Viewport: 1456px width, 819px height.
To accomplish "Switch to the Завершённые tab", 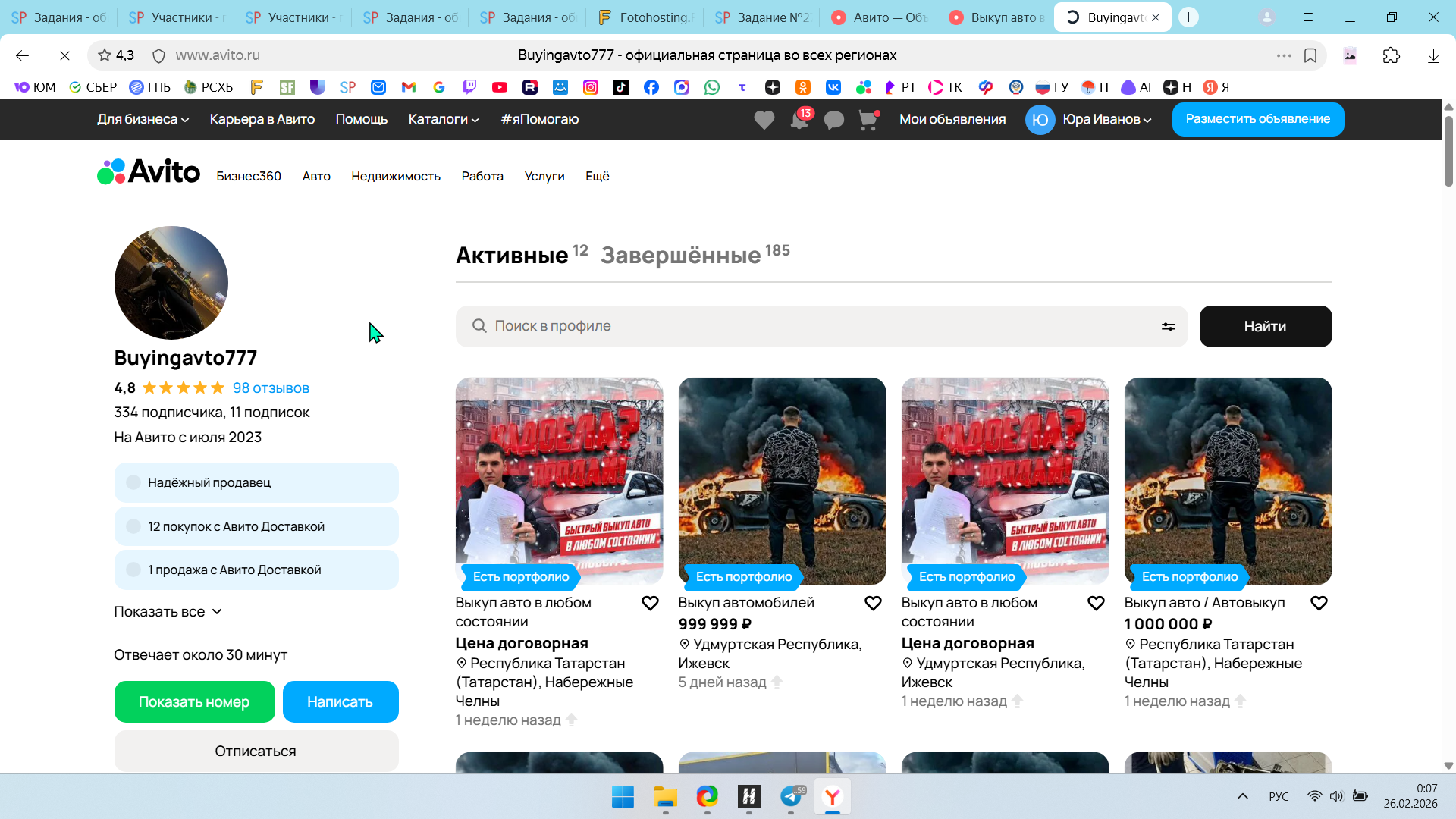I will [680, 255].
